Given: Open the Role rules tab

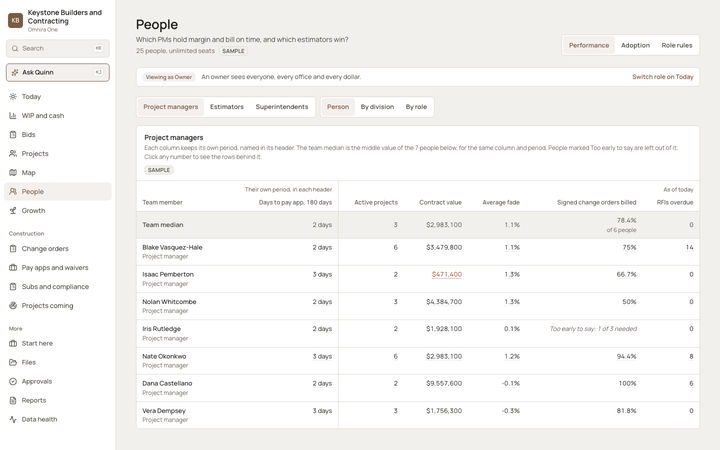Looking at the screenshot, I should coord(676,45).
